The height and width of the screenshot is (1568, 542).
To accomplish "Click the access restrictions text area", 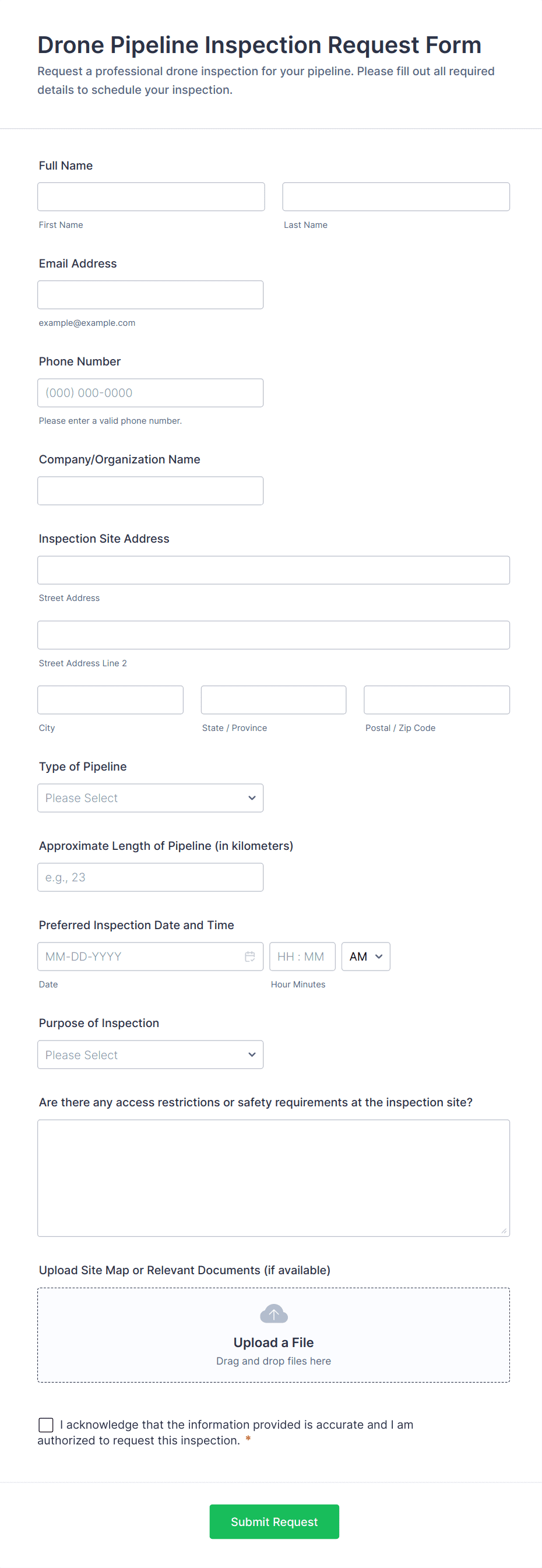I will coord(273,1178).
